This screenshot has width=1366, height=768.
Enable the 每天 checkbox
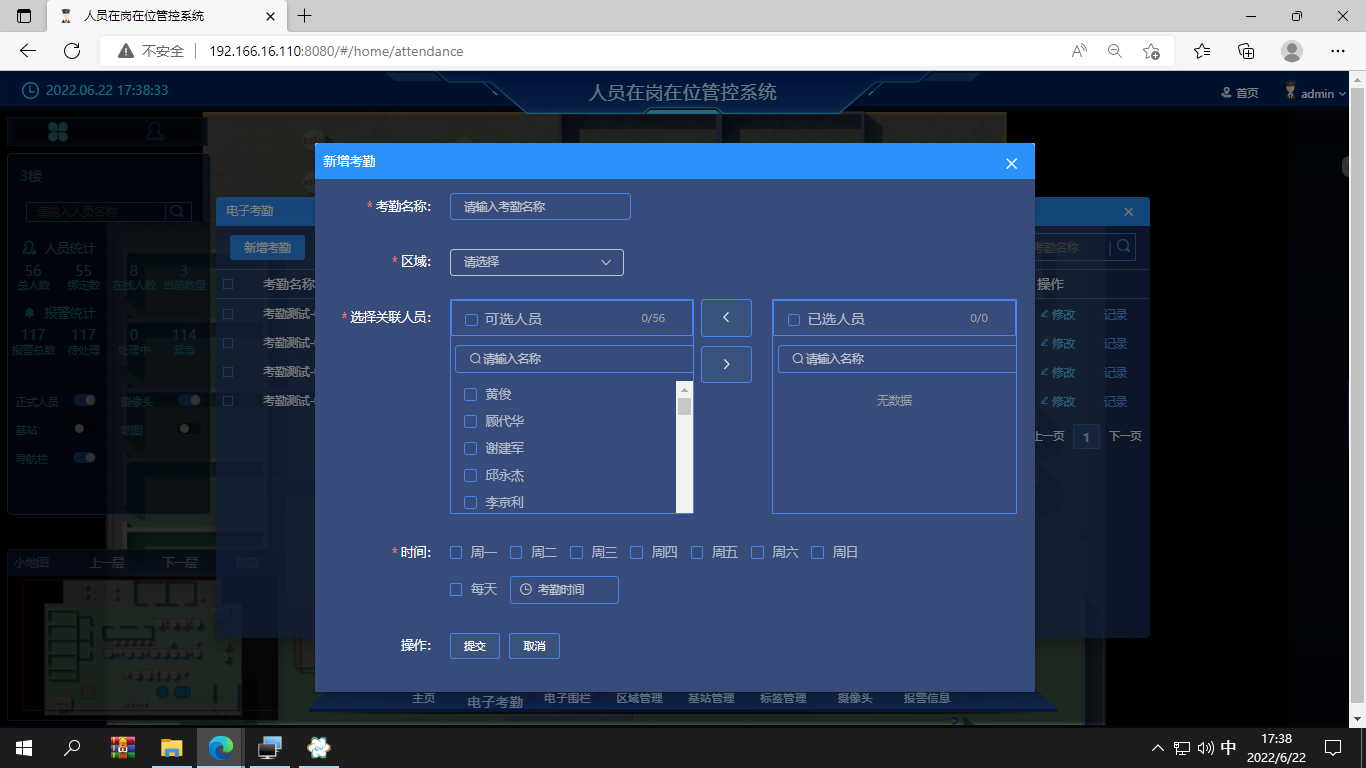(x=456, y=590)
